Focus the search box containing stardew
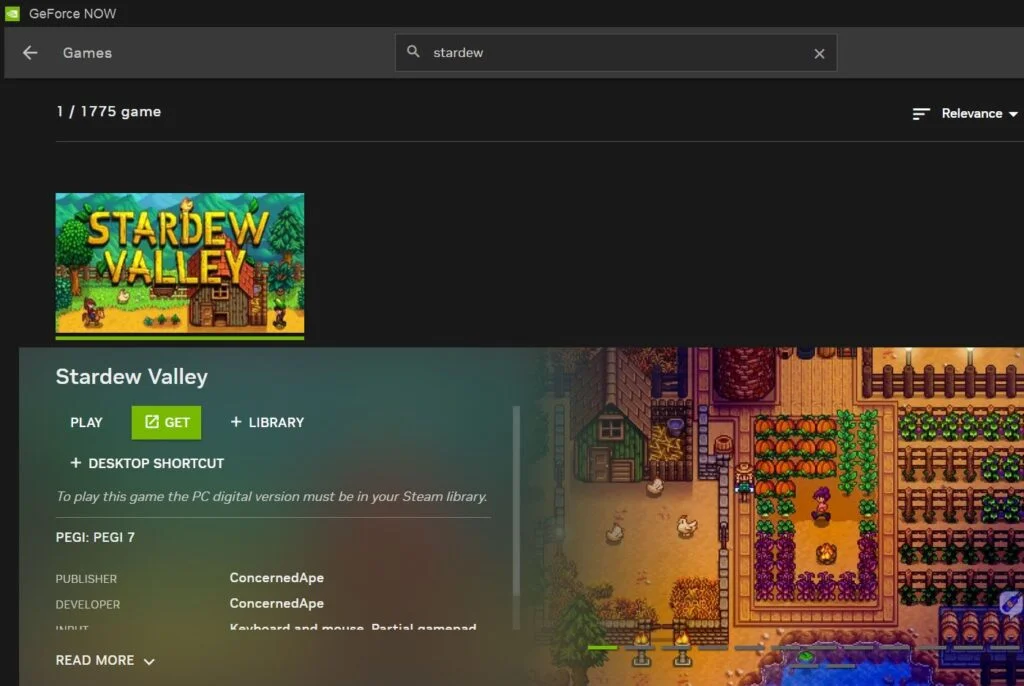 point(615,53)
